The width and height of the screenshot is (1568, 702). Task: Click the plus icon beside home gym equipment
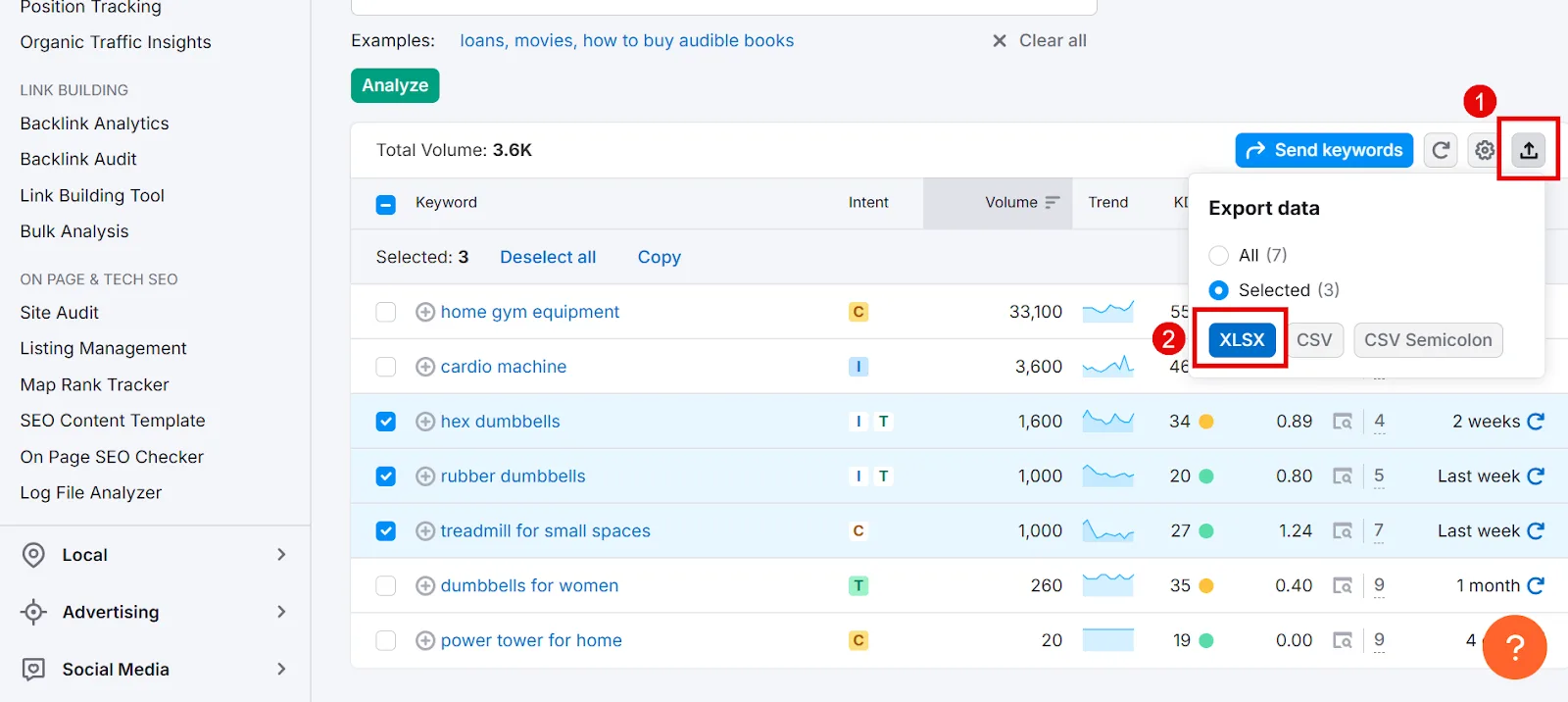point(425,312)
